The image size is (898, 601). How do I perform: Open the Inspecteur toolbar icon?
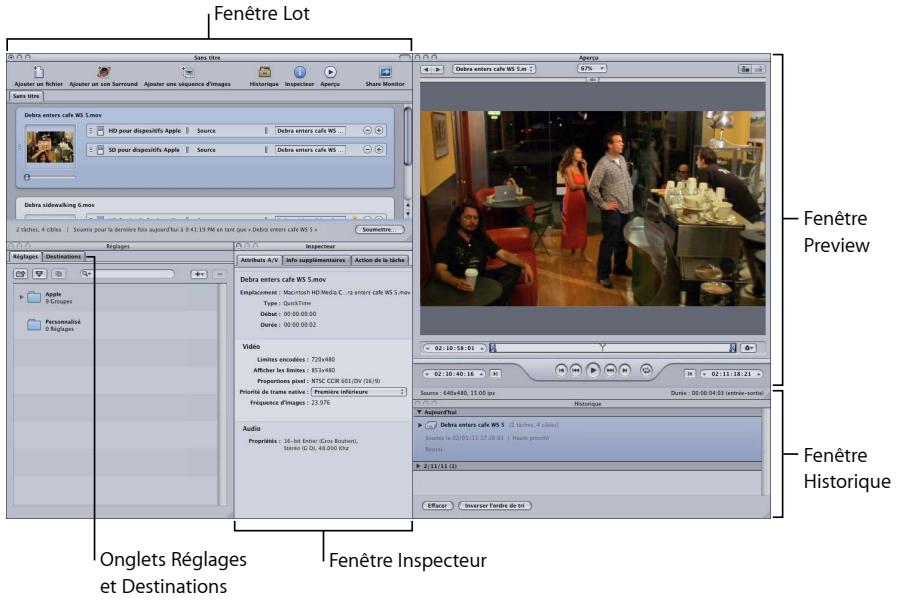coord(301,72)
